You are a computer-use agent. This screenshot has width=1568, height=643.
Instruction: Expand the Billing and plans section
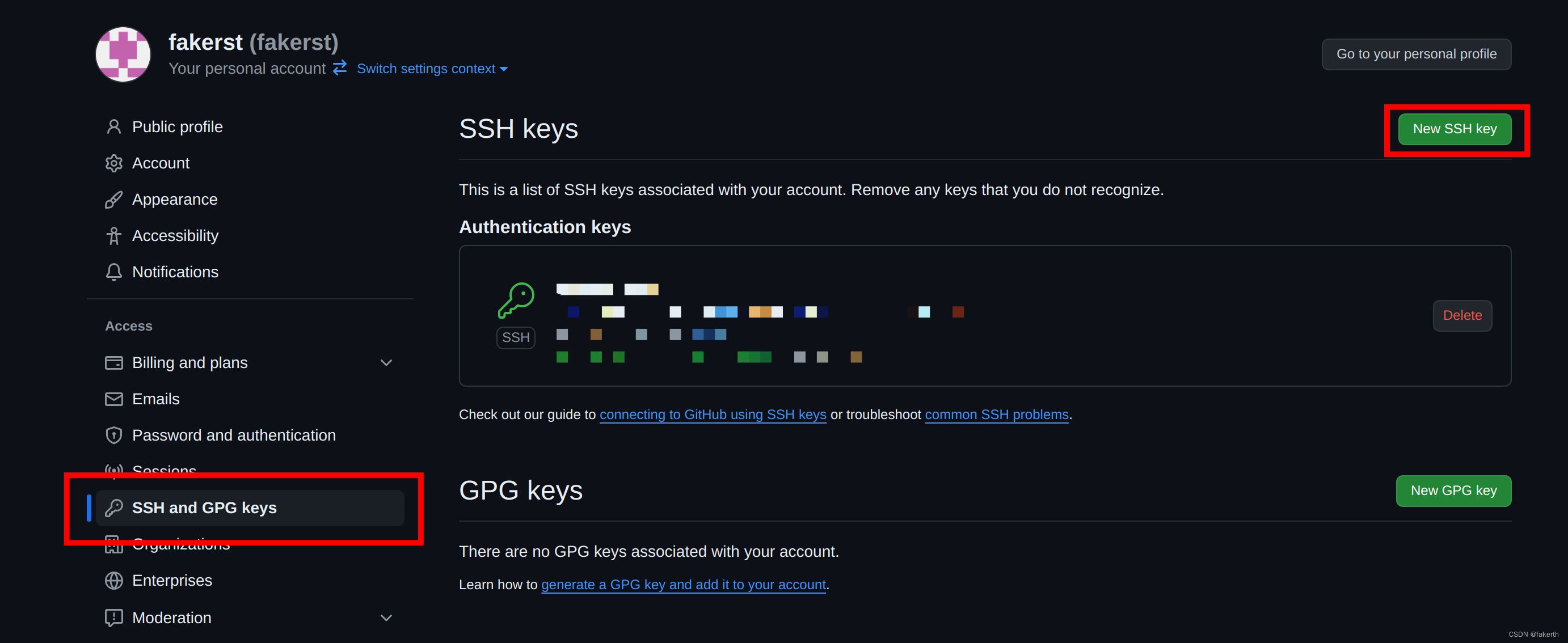(386, 362)
